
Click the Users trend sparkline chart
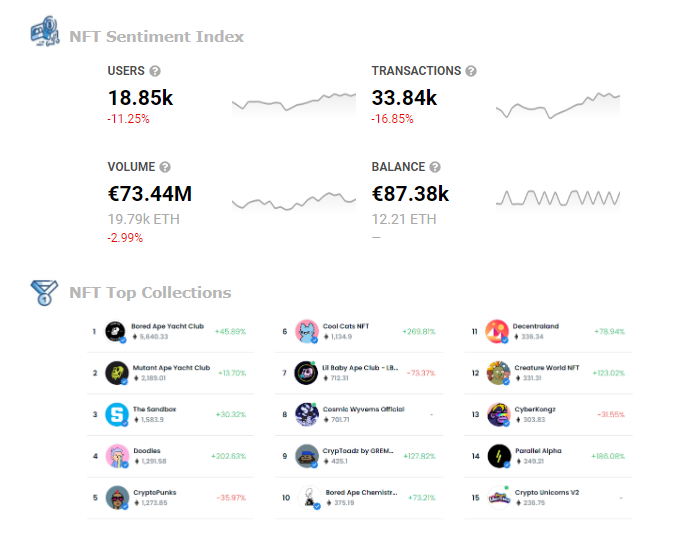click(294, 105)
